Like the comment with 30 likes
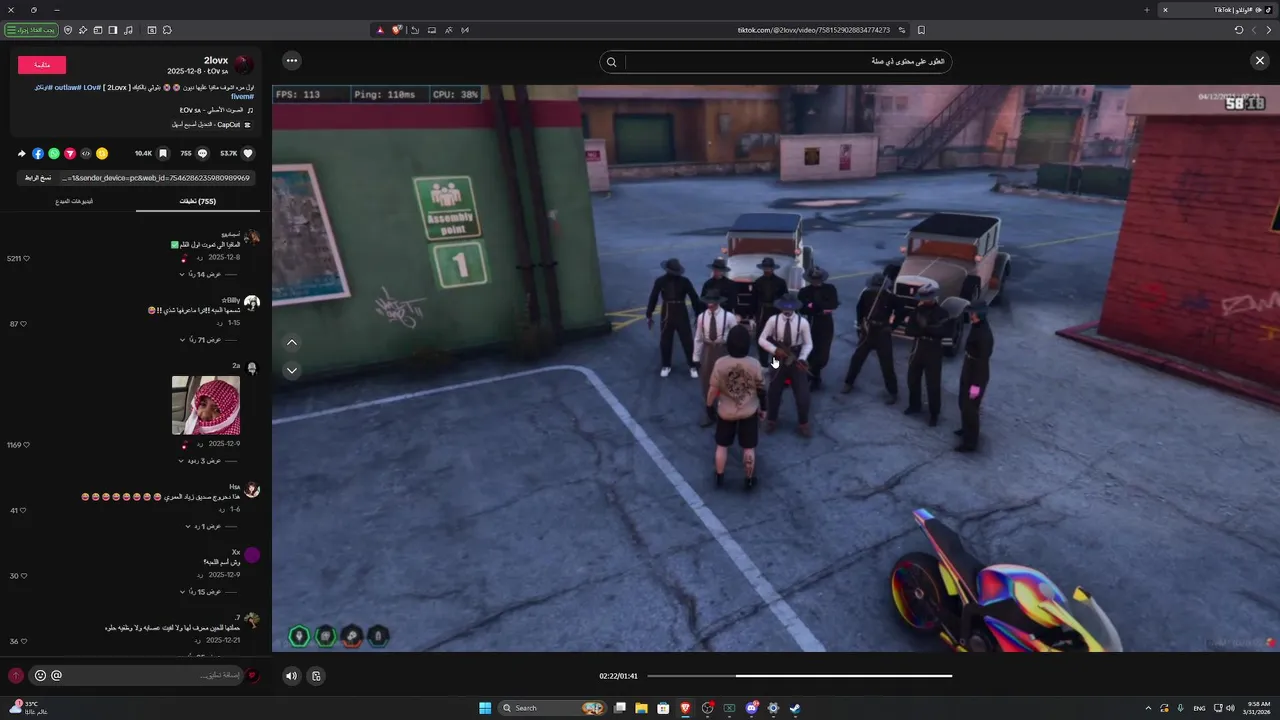Viewport: 1280px width, 720px height. click(x=22, y=576)
